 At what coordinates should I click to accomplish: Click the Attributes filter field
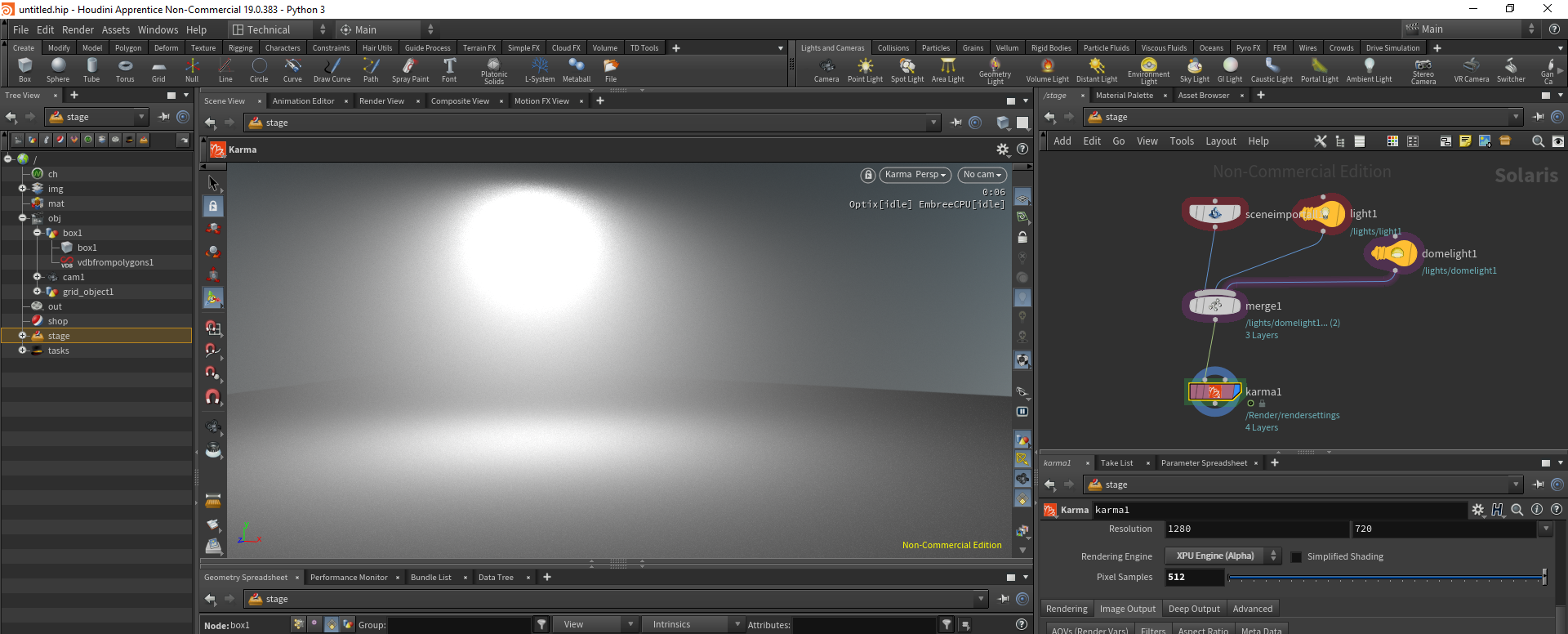(864, 625)
